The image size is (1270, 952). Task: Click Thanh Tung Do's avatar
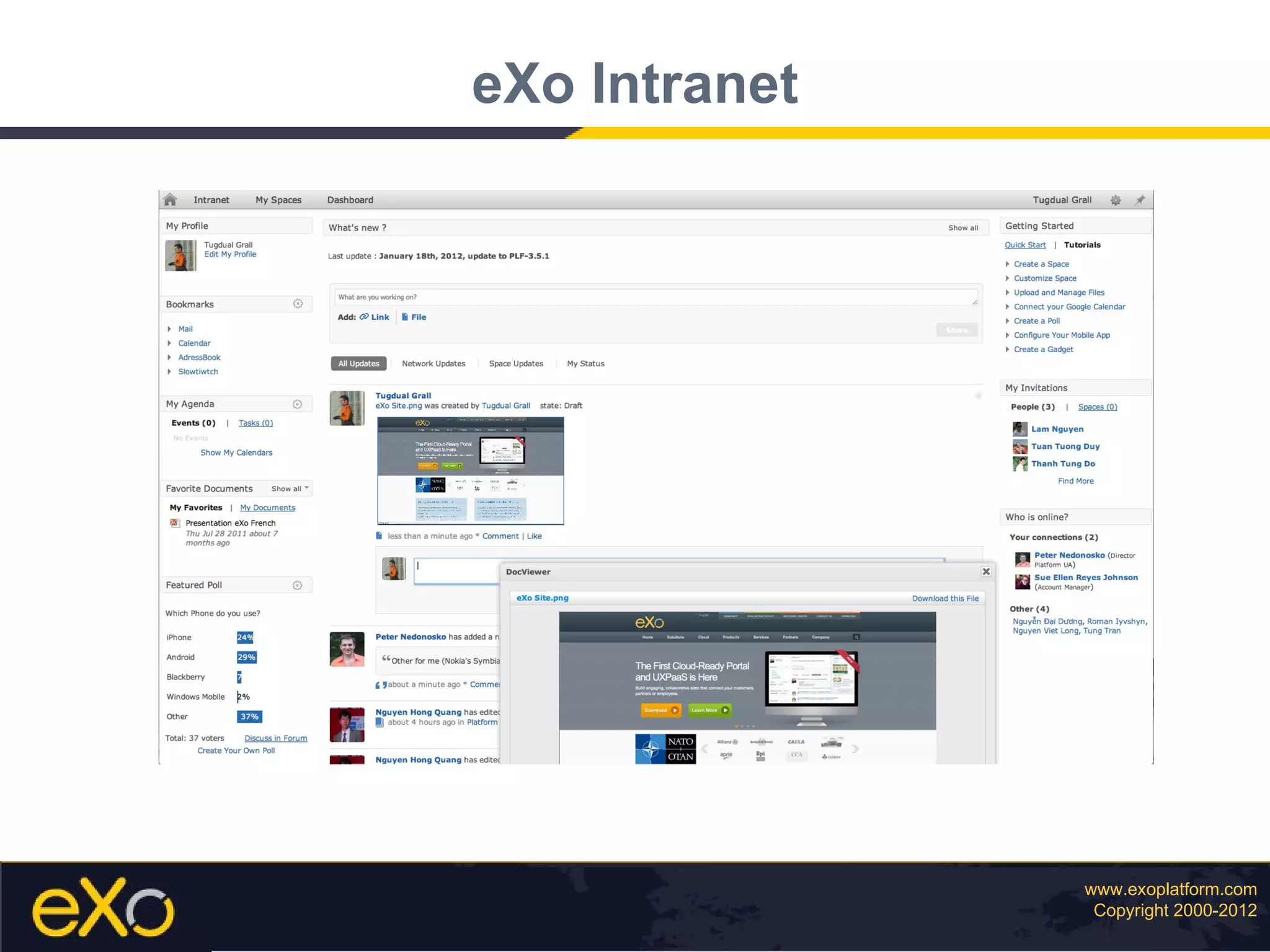pyautogui.click(x=1020, y=464)
